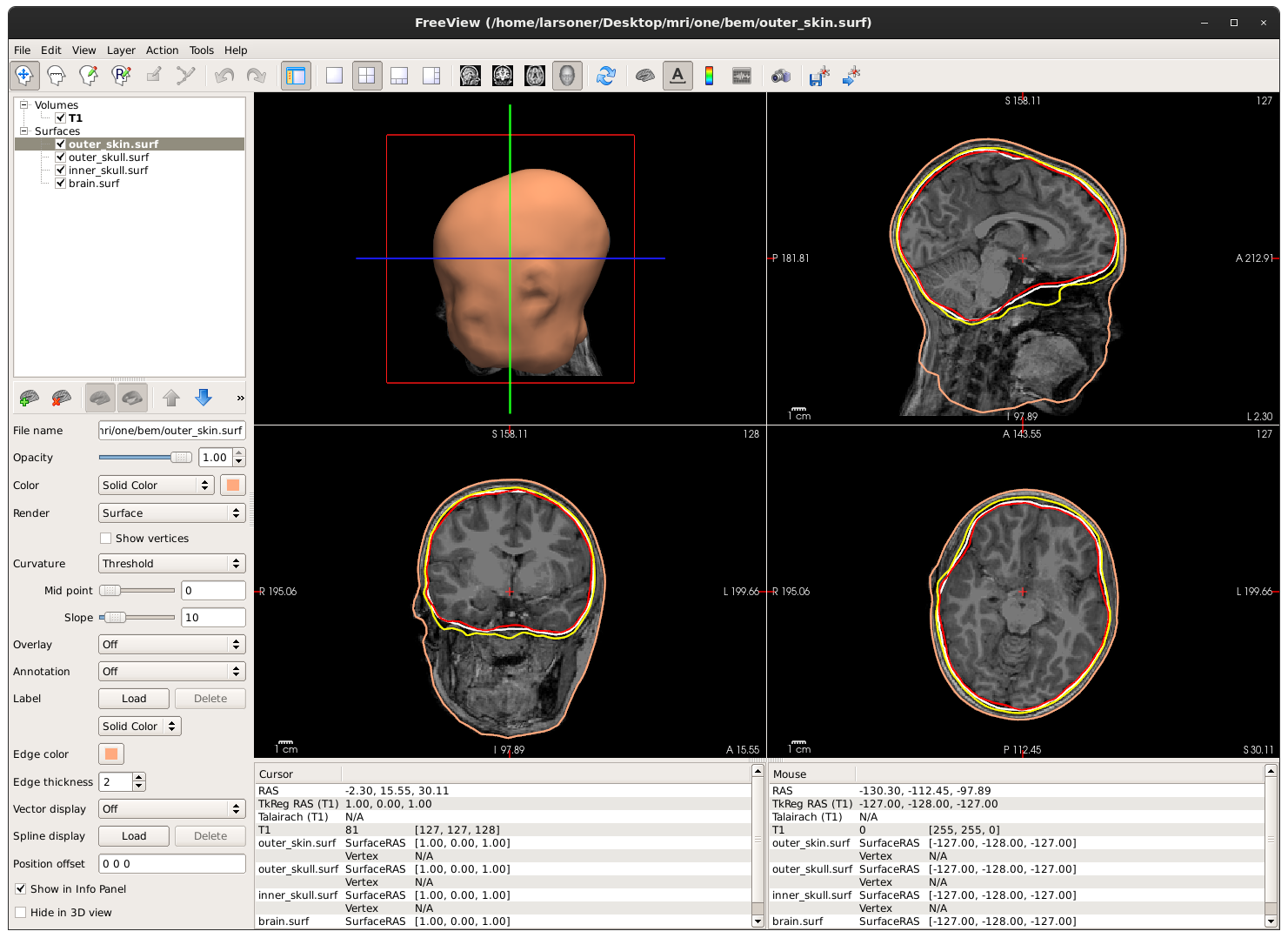Switch to sagittal view icon
Viewport: 1288px width, 938px height.
pyautogui.click(x=470, y=76)
